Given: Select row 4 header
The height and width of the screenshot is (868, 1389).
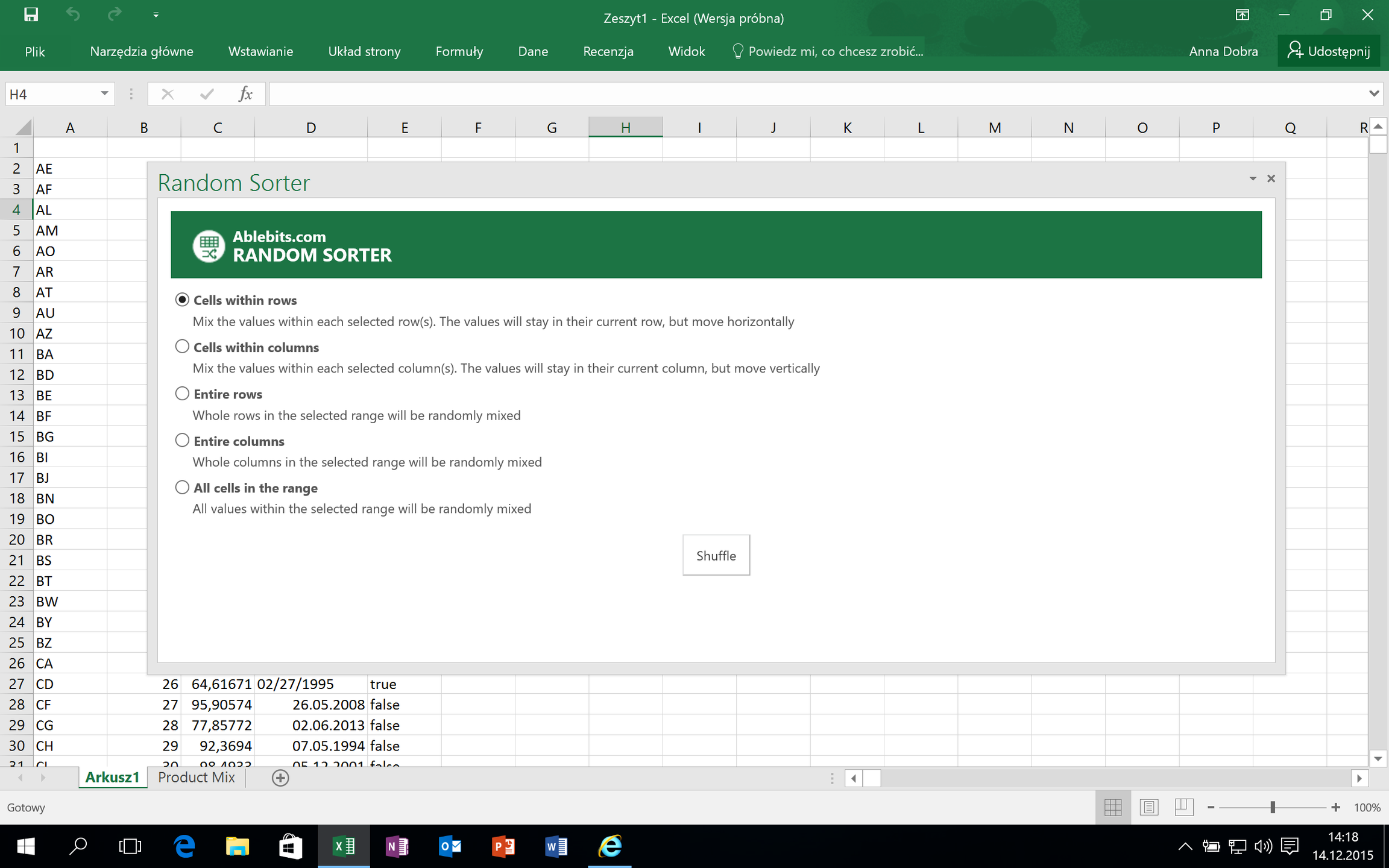Looking at the screenshot, I should (16, 210).
